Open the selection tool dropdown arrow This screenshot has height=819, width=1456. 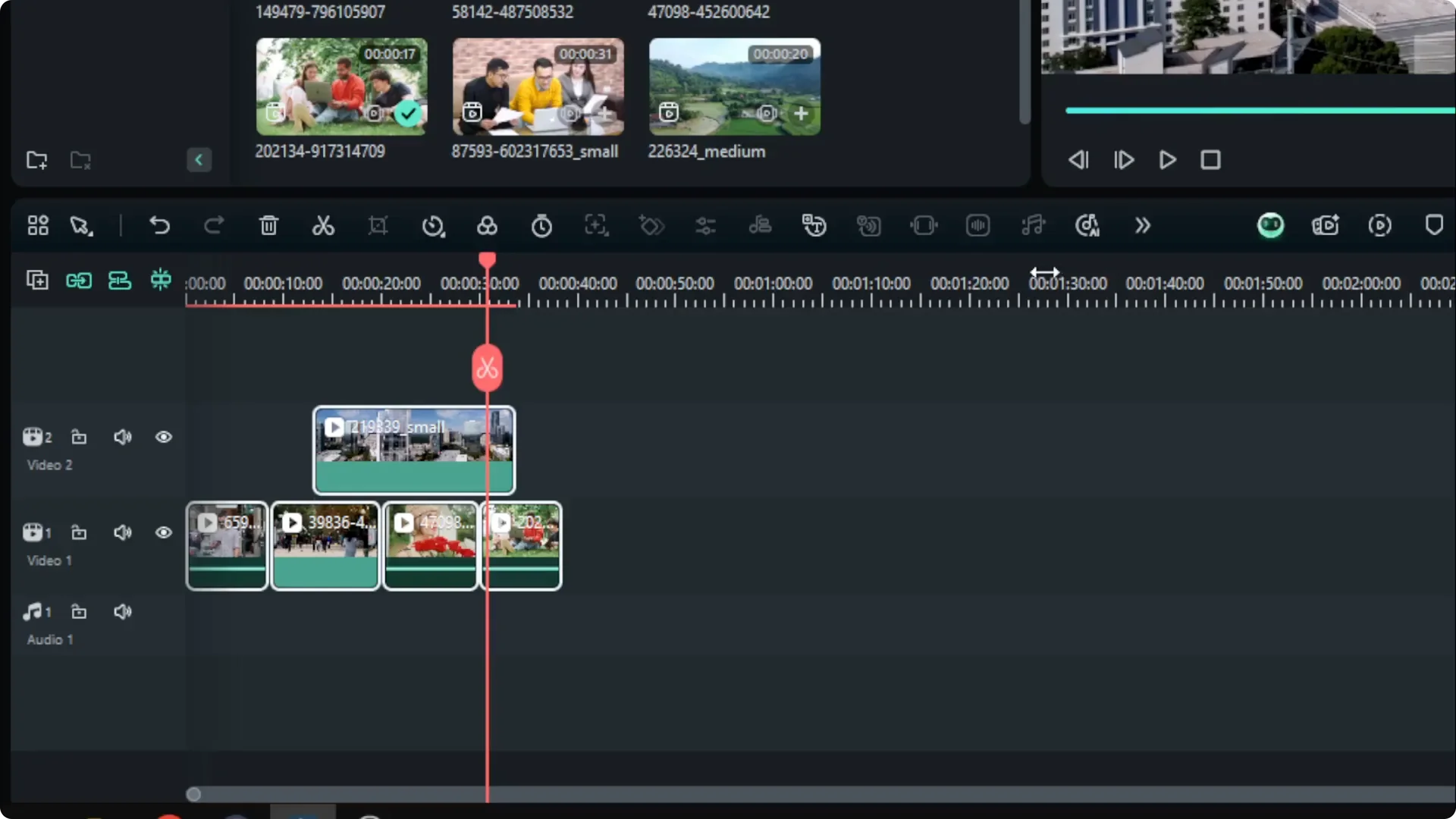81,225
